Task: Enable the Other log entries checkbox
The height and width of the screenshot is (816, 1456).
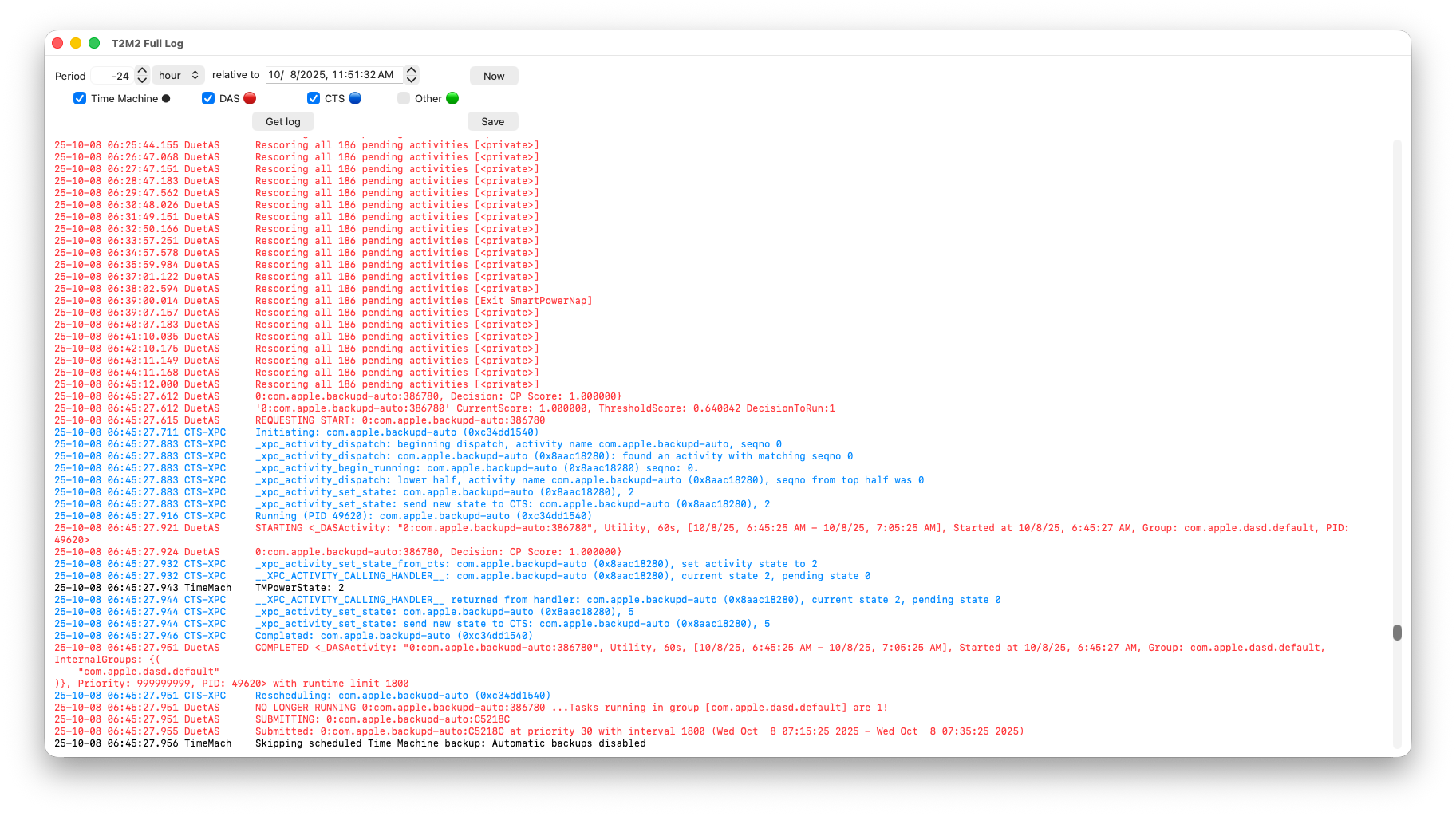Action: pyautogui.click(x=404, y=98)
